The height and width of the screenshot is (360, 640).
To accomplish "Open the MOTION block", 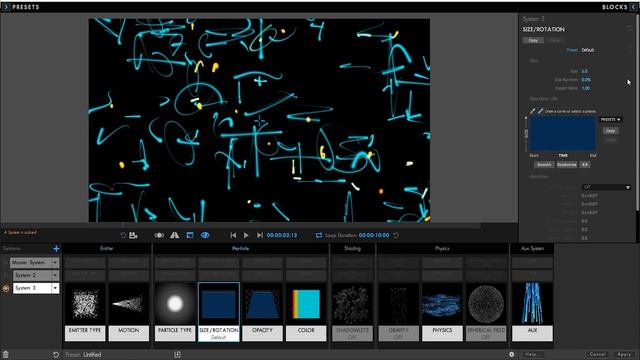I will pyautogui.click(x=129, y=312).
